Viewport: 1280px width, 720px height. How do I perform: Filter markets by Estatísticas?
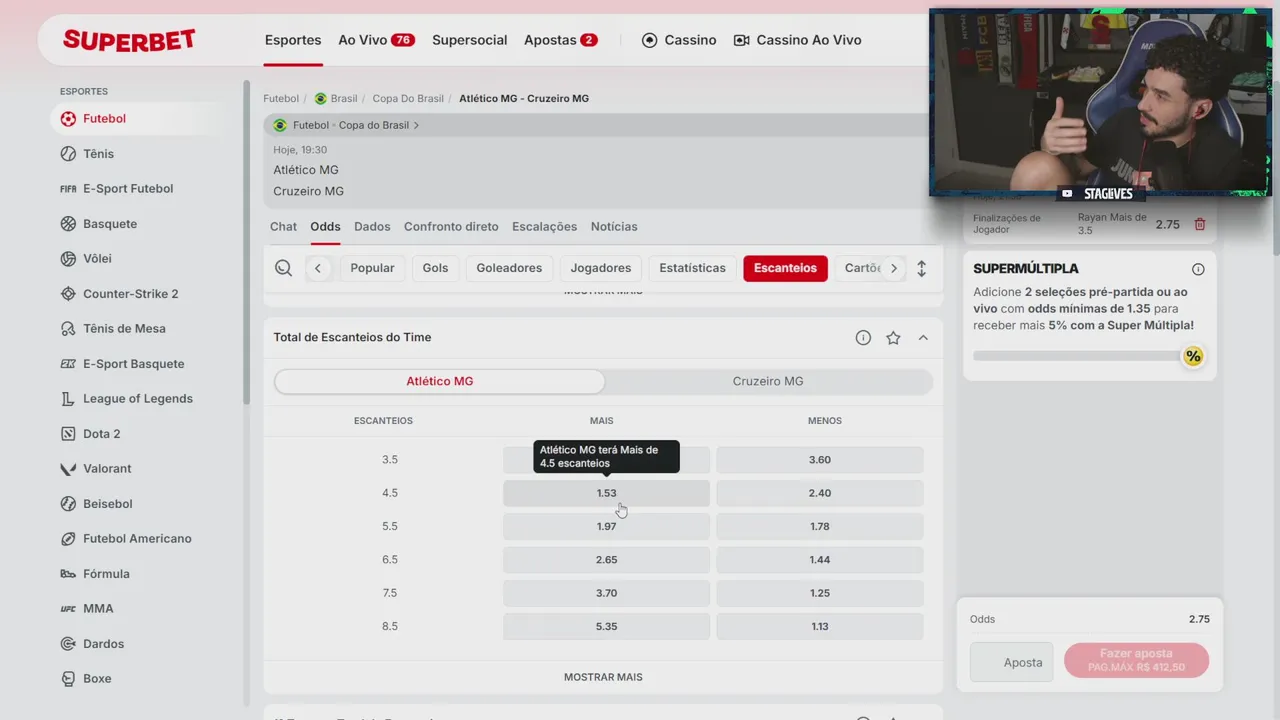(x=692, y=268)
